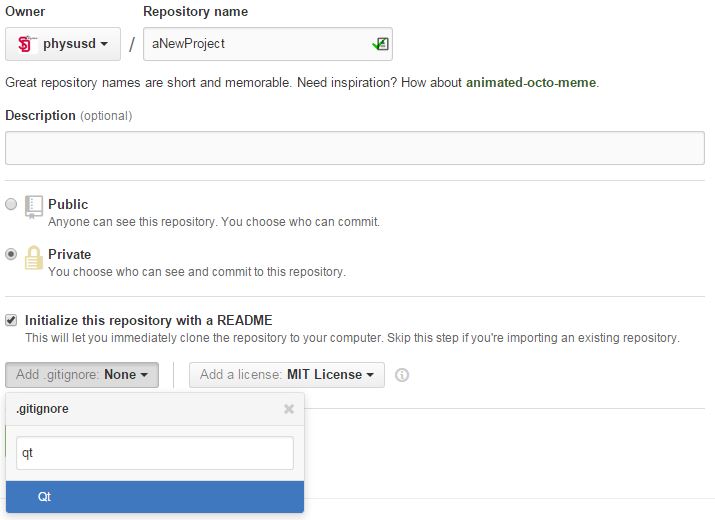Click the Public label text
The image size is (715, 520).
[x=68, y=204]
